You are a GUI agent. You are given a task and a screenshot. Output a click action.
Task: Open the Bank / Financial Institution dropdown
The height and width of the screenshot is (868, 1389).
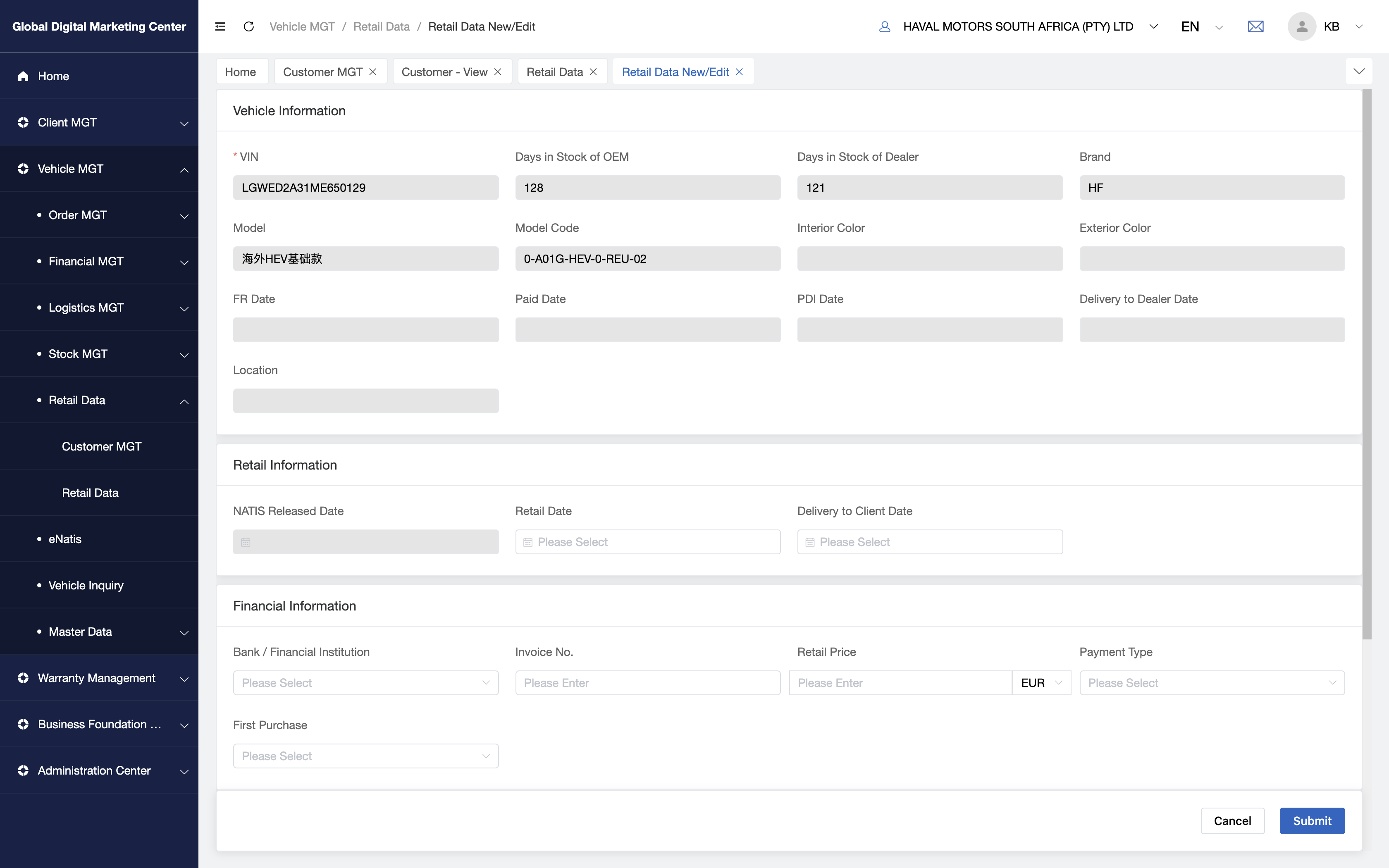coord(365,682)
